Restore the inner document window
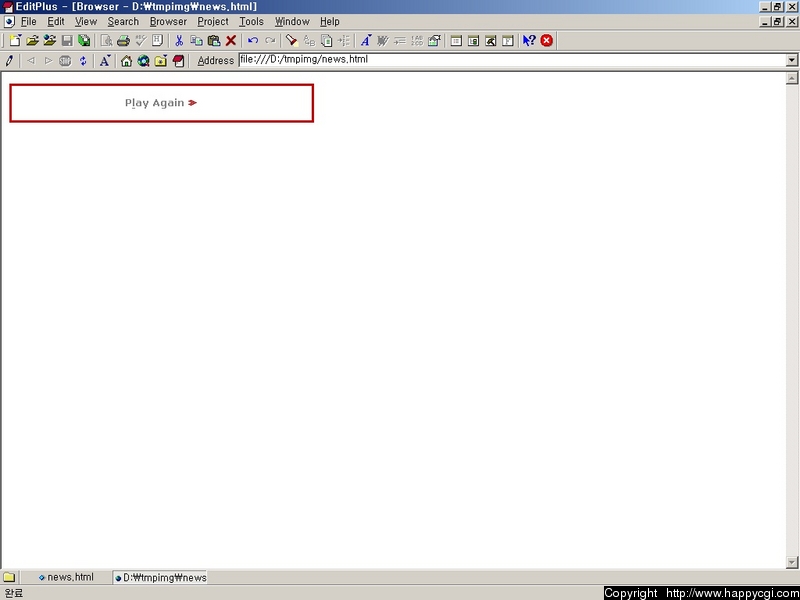Screen dimensions: 800x600 777,21
